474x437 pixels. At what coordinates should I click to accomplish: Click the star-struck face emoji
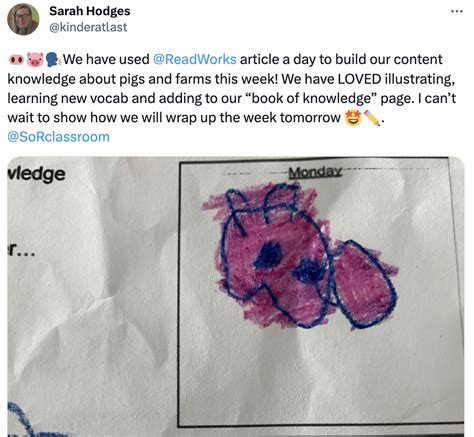tap(353, 118)
